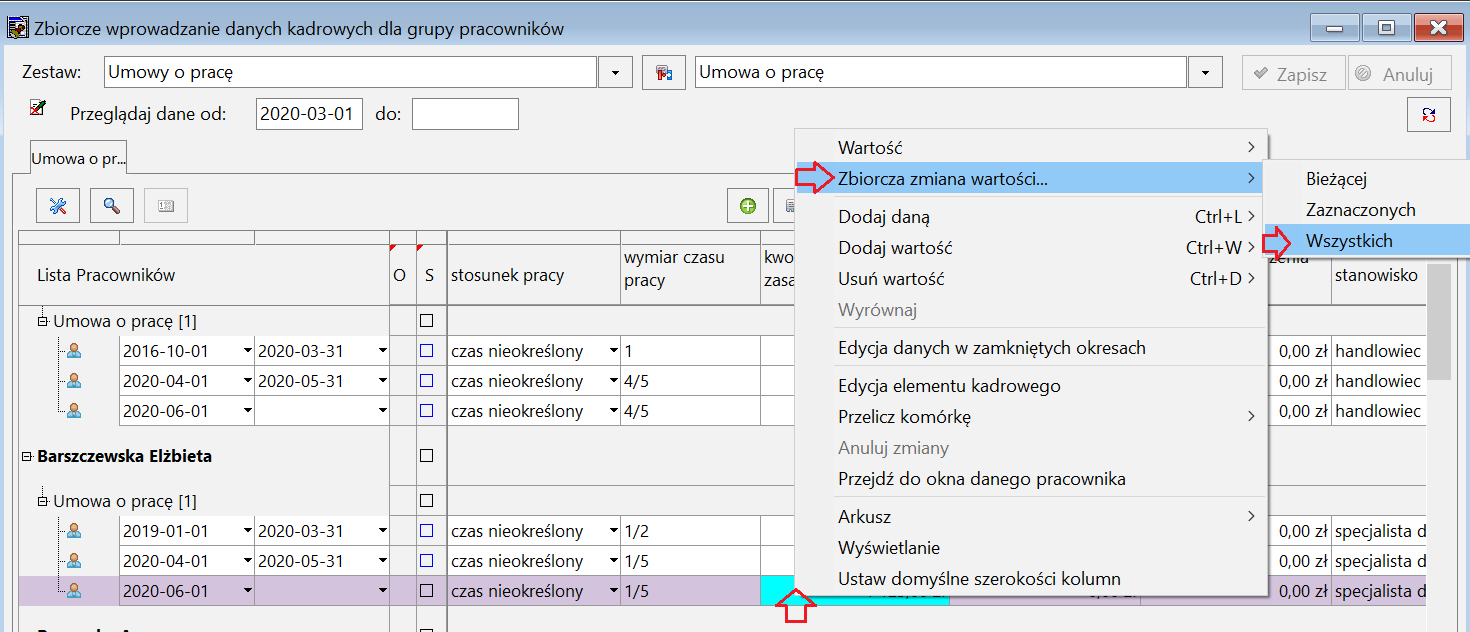Select Ustaw domyślne szerokości kolumn
Image resolution: width=1470 pixels, height=632 pixels.
coord(1030,579)
